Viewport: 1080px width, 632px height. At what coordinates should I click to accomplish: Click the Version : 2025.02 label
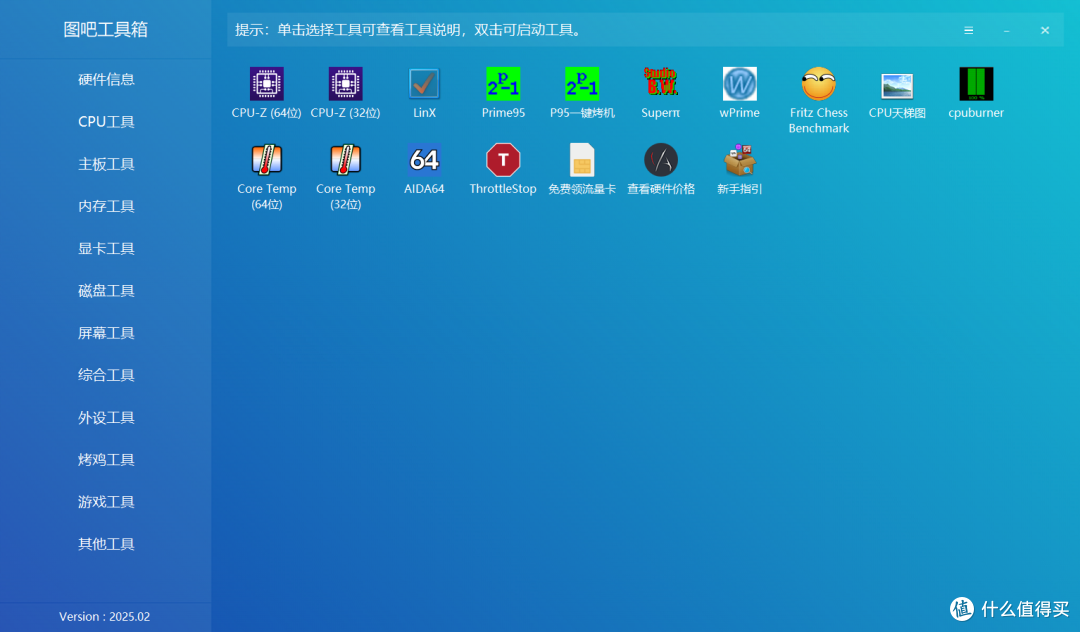click(105, 617)
